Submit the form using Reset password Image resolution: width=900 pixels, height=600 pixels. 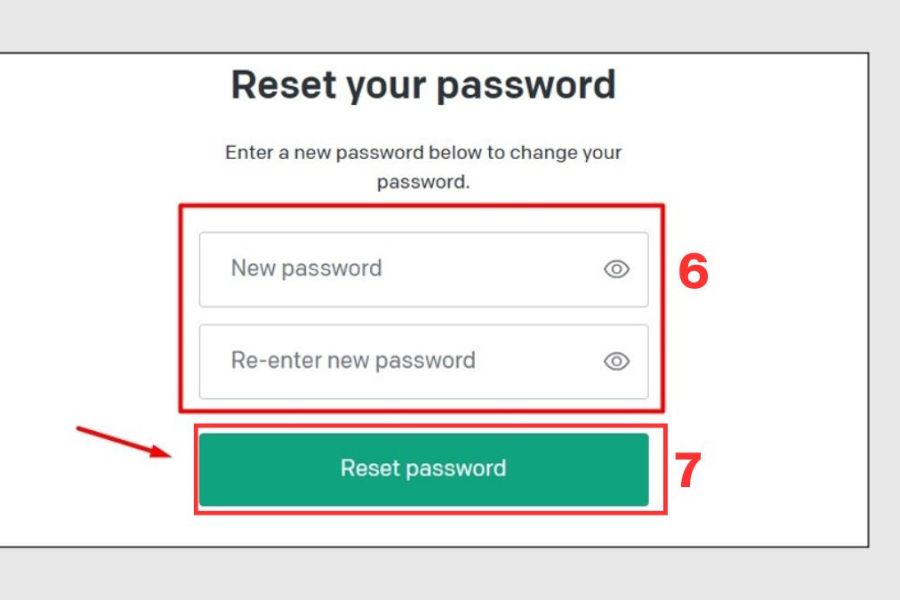423,468
